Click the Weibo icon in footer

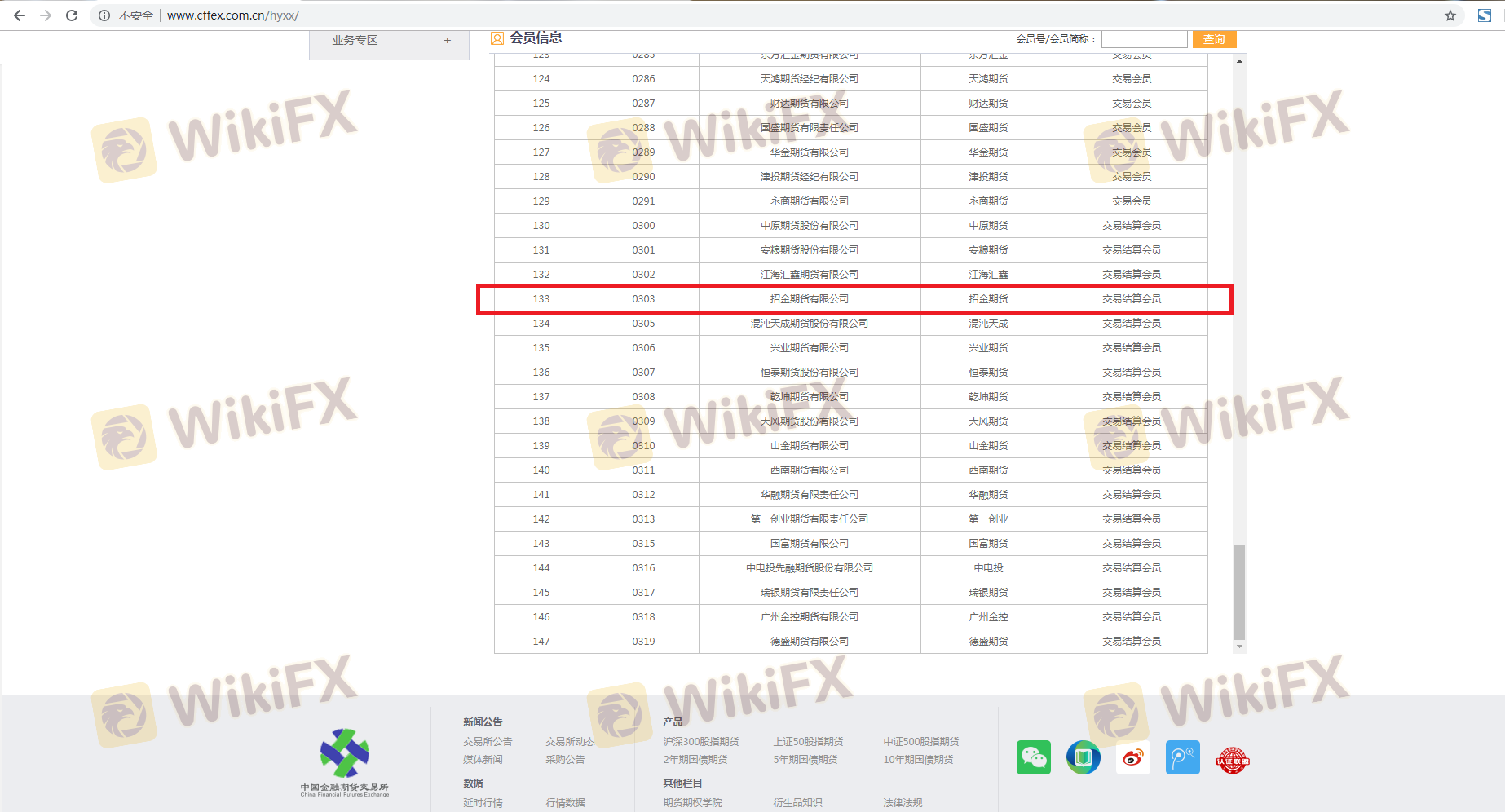coord(1132,758)
